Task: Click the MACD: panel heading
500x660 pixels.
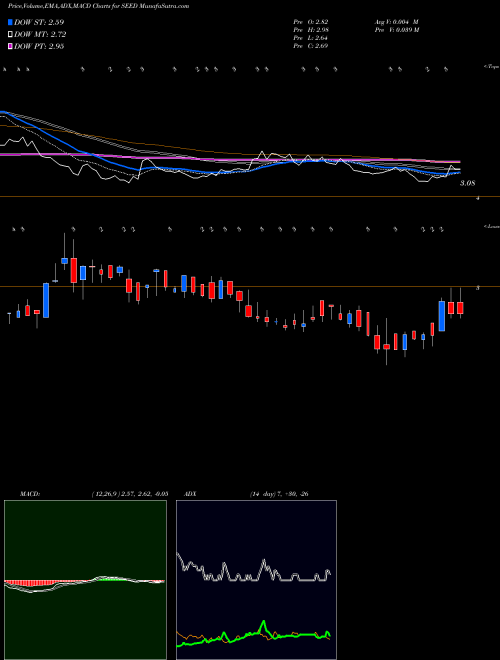Action: tap(29, 494)
